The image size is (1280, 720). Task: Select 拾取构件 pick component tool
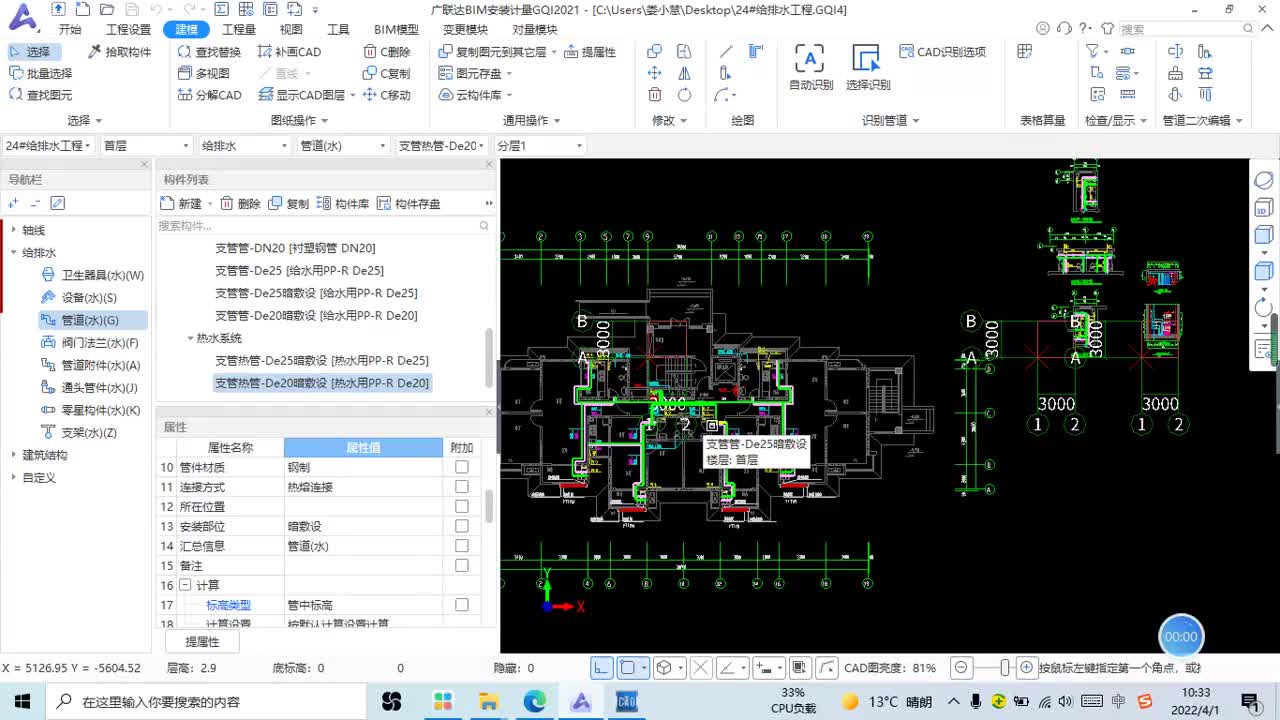pos(119,52)
